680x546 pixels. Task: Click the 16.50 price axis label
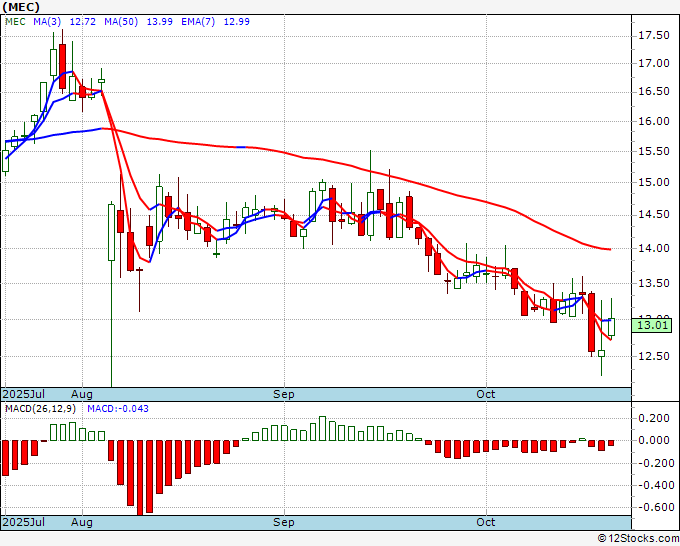coord(654,92)
